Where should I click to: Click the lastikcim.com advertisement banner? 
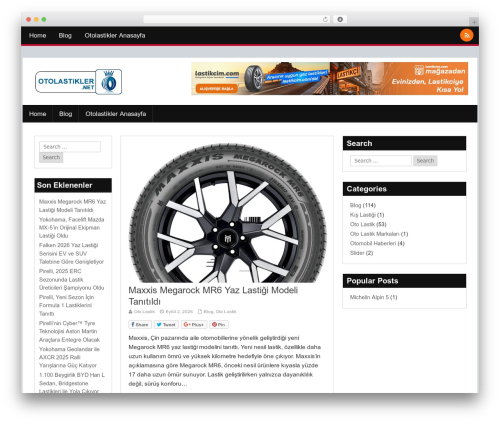[x=329, y=78]
